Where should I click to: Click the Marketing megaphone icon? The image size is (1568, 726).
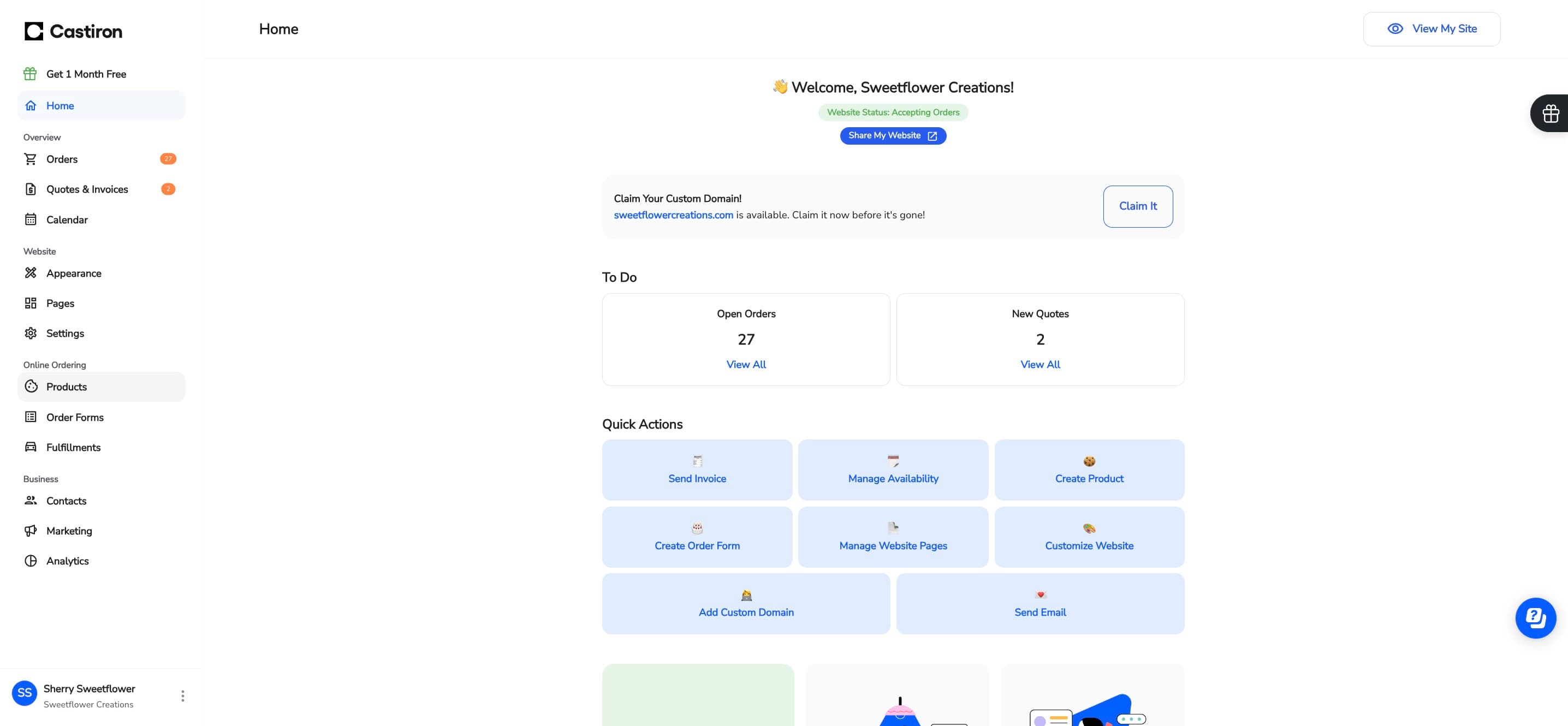pyautogui.click(x=31, y=531)
